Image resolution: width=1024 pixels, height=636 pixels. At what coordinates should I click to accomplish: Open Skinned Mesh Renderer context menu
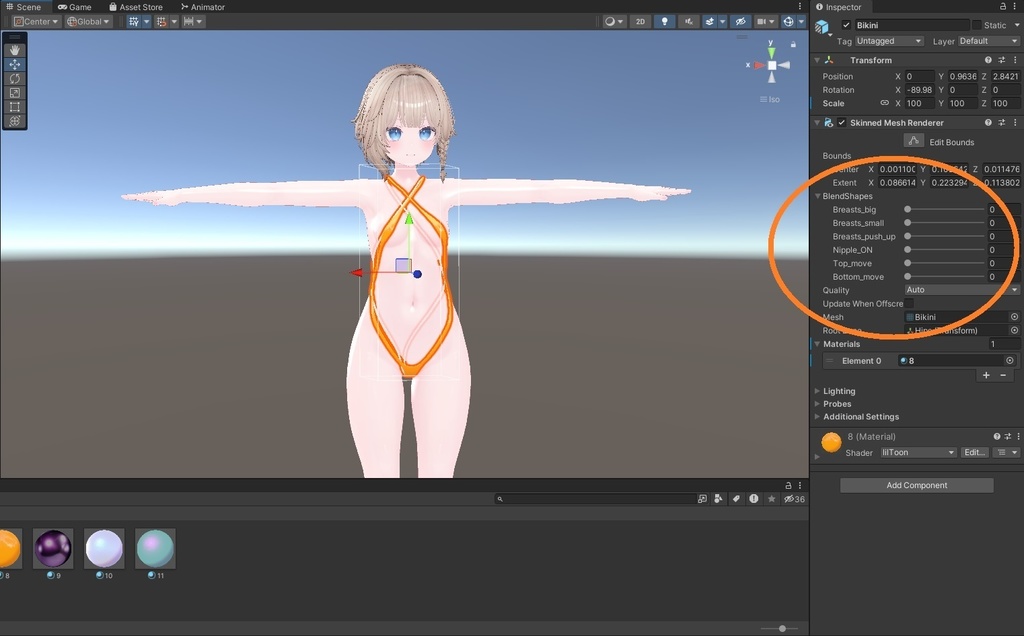tap(1016, 123)
